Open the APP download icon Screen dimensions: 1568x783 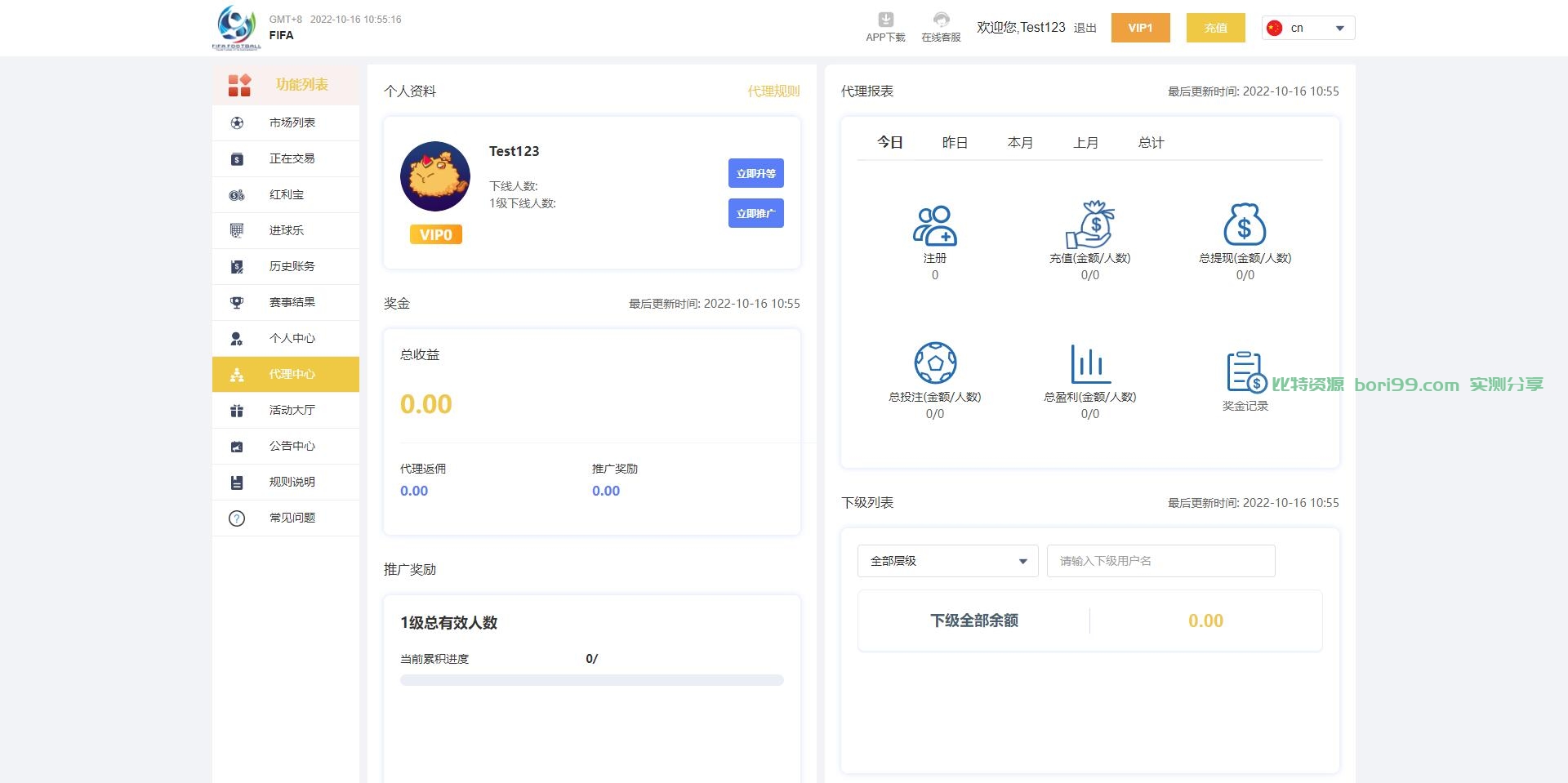885,20
